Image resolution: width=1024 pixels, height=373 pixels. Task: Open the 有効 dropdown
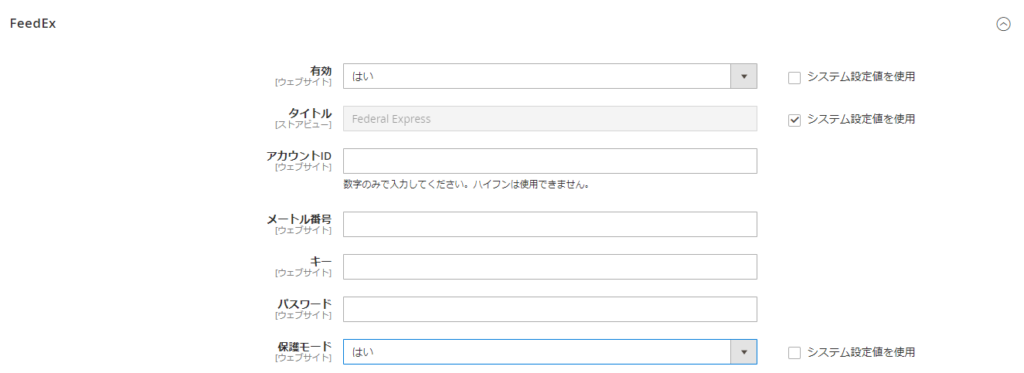click(550, 76)
